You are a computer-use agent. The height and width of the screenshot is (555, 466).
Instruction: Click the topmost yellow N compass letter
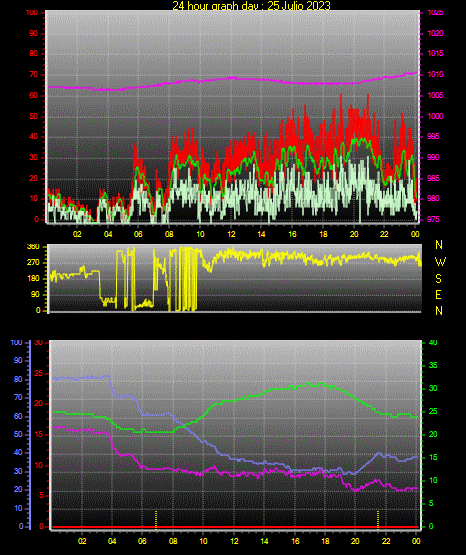pyautogui.click(x=439, y=245)
